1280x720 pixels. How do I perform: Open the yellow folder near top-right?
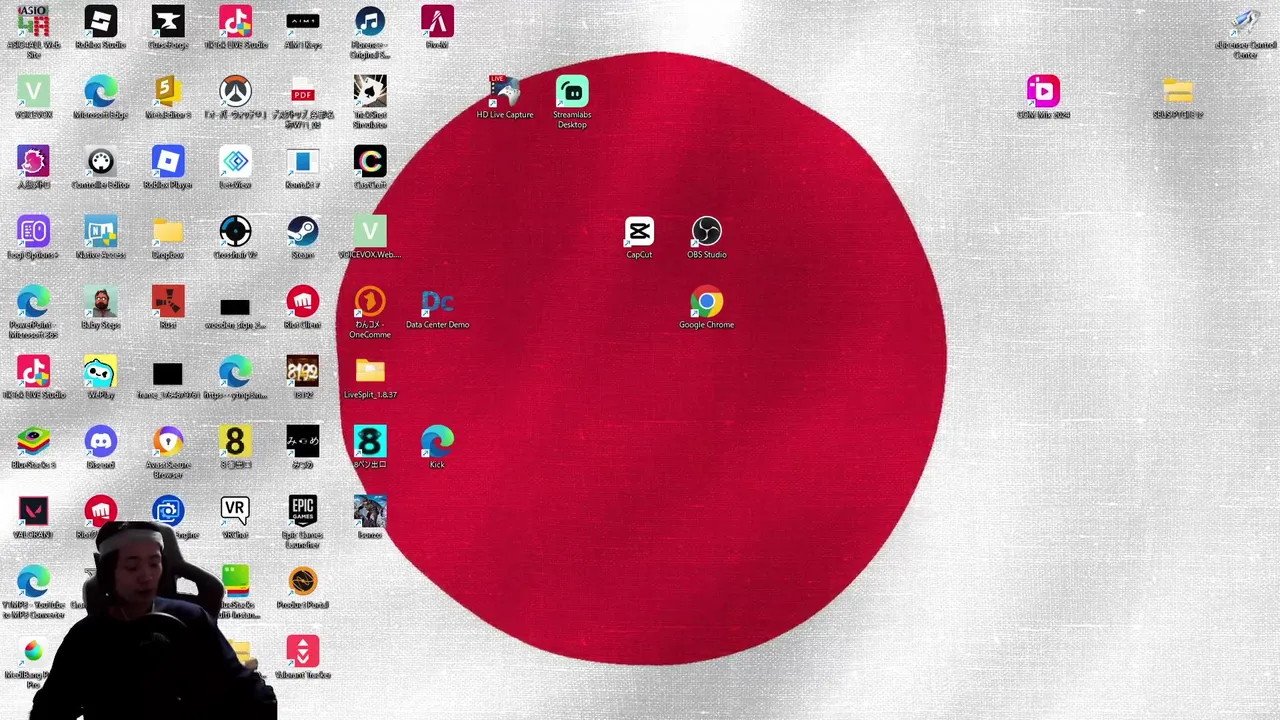tap(1178, 92)
